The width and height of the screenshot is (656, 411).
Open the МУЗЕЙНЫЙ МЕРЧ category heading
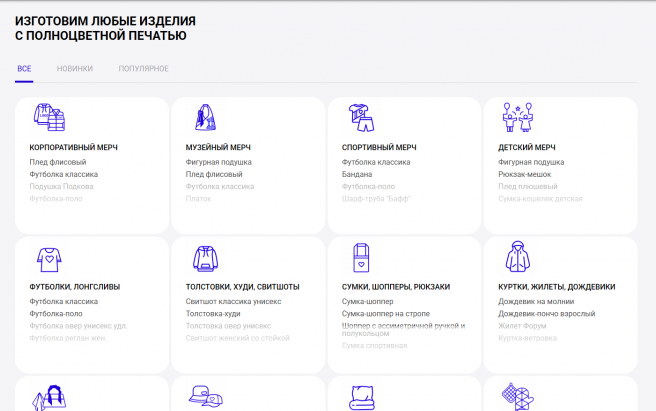coord(218,147)
